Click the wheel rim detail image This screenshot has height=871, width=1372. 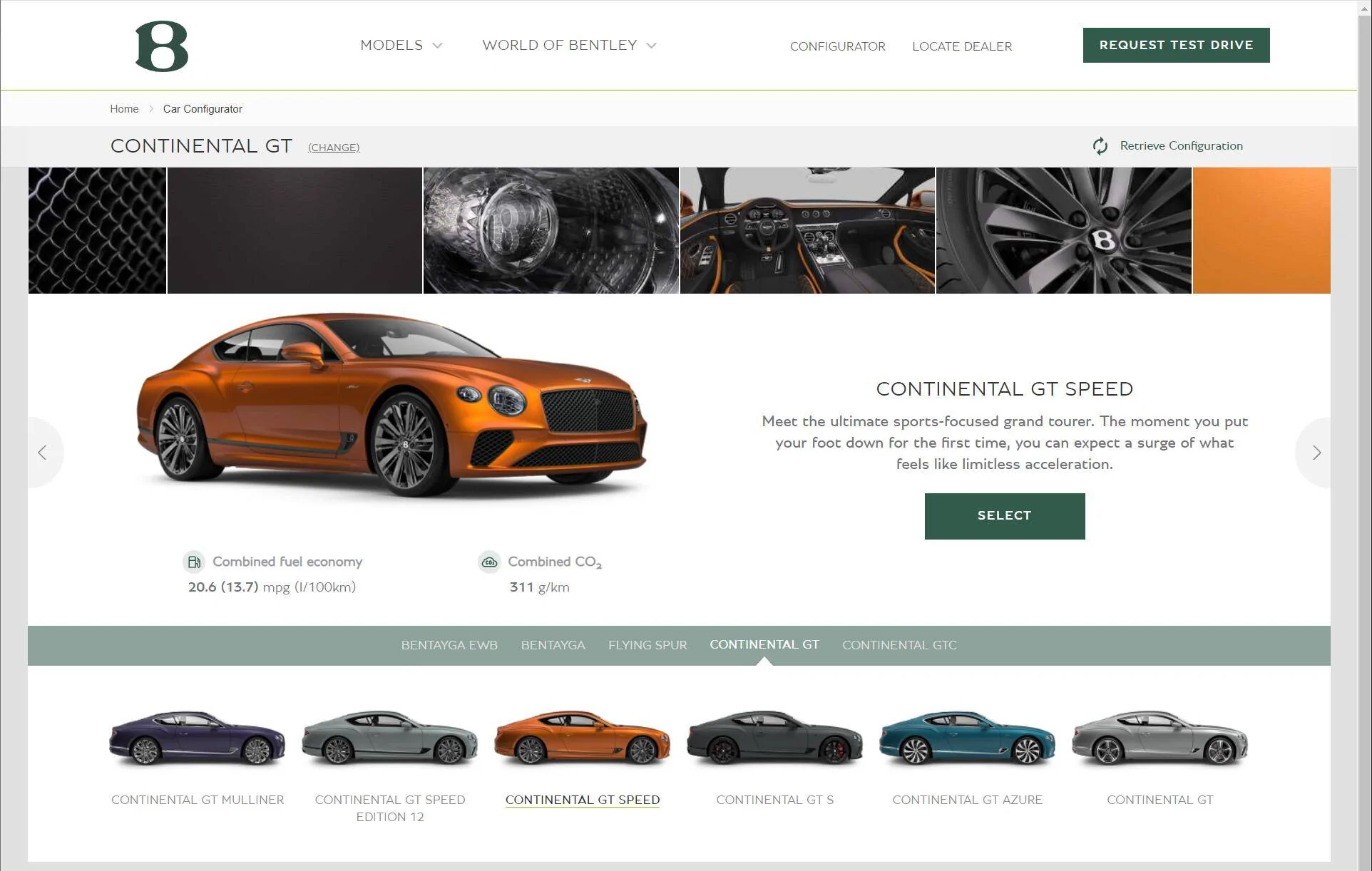(1064, 230)
